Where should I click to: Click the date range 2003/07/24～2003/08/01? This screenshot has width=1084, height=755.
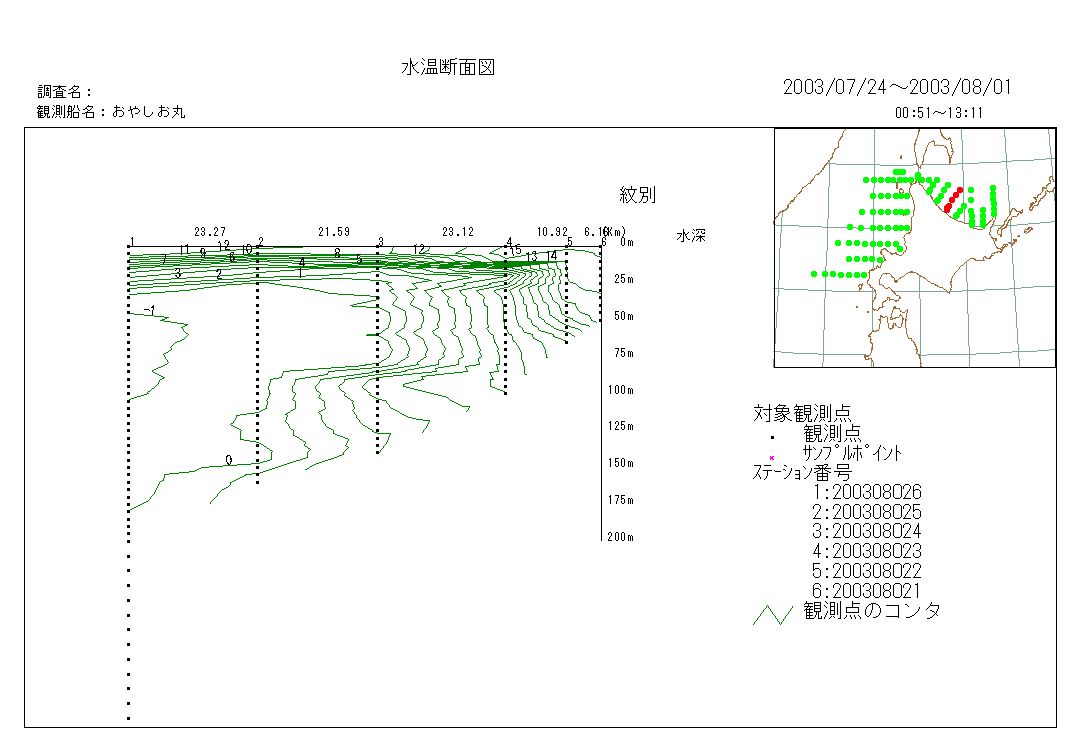(x=897, y=87)
